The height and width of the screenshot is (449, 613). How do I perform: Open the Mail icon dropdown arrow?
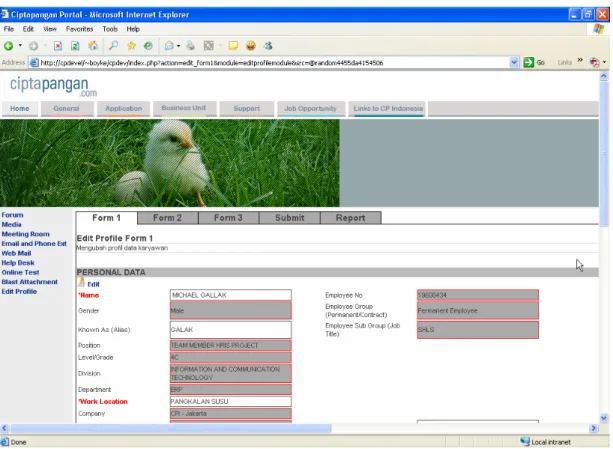coord(178,46)
